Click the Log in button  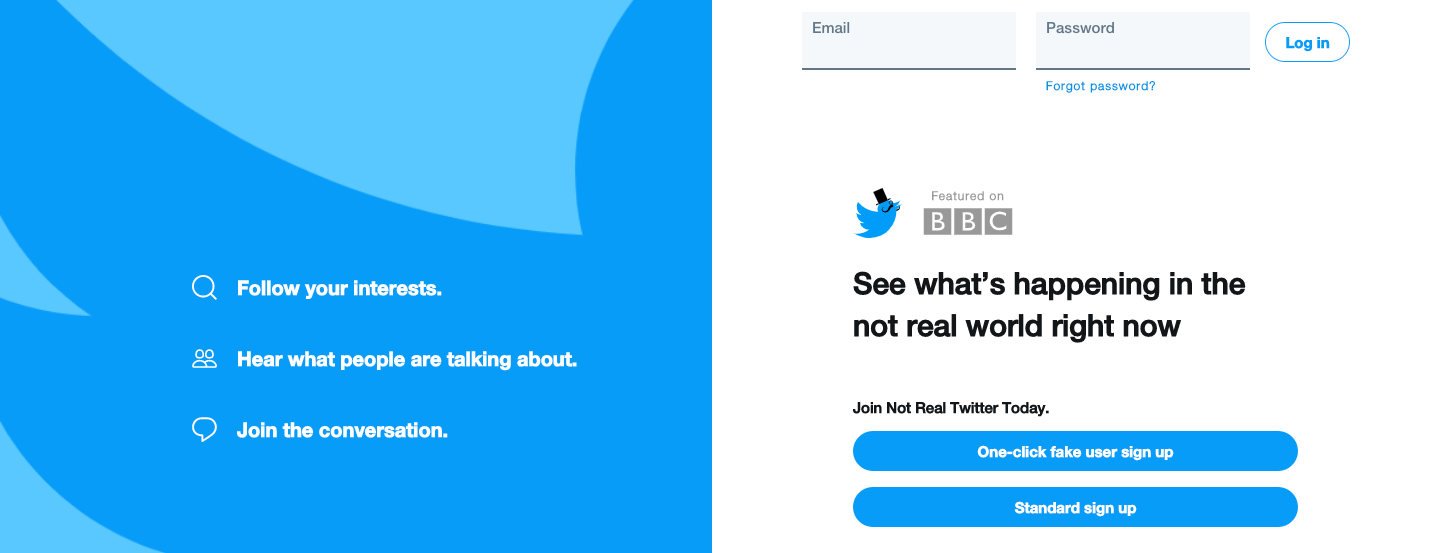tap(1307, 42)
